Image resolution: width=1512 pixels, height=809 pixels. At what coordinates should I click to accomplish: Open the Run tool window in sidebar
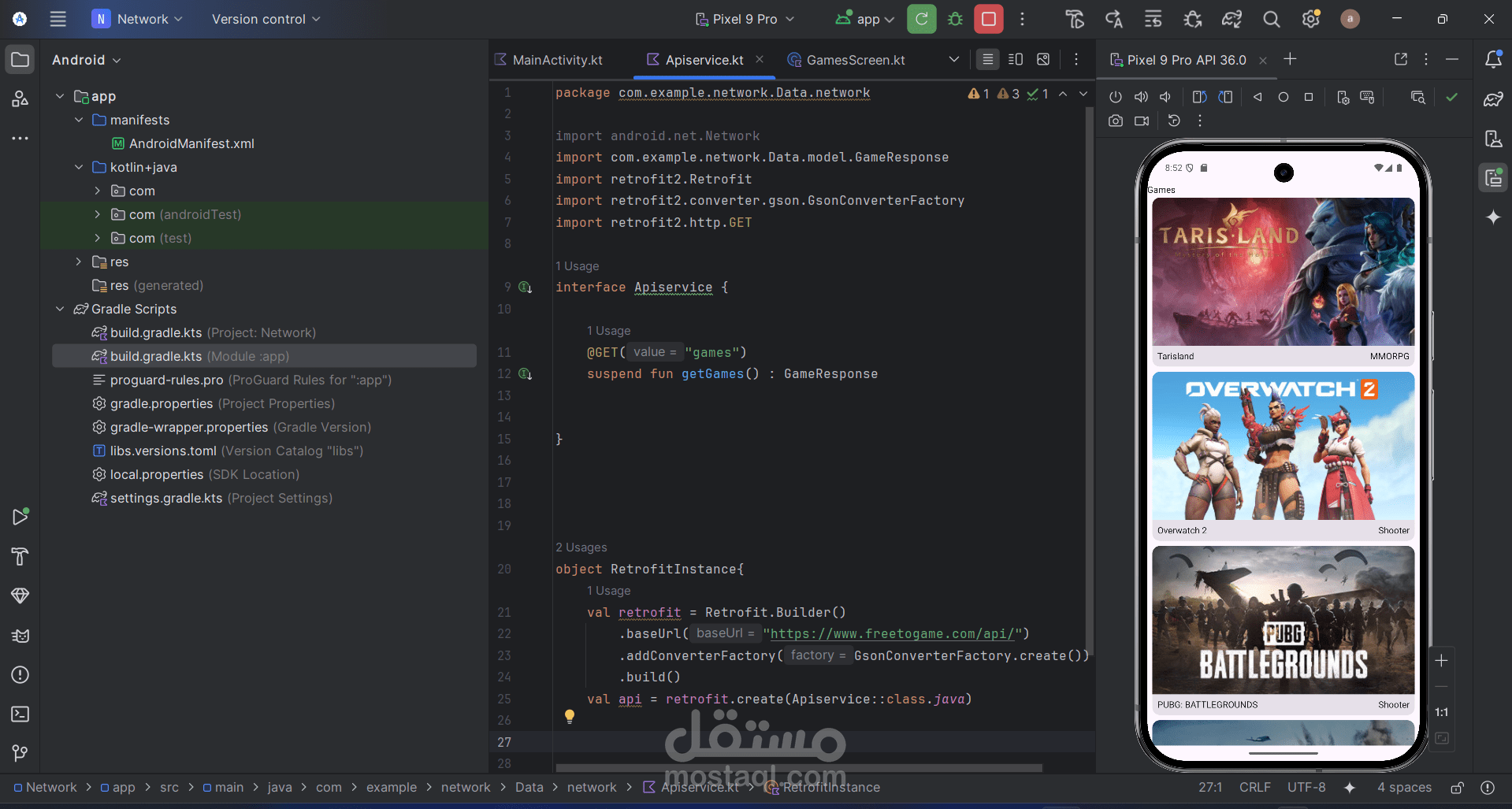click(x=20, y=517)
